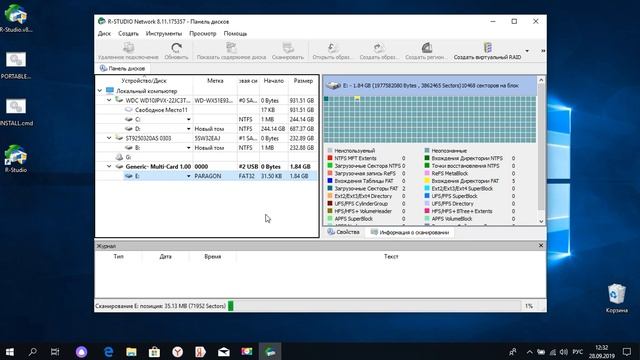Image resolution: width=640 pixels, height=360 pixels.
Task: Click the Метка column header
Action: click(x=215, y=81)
